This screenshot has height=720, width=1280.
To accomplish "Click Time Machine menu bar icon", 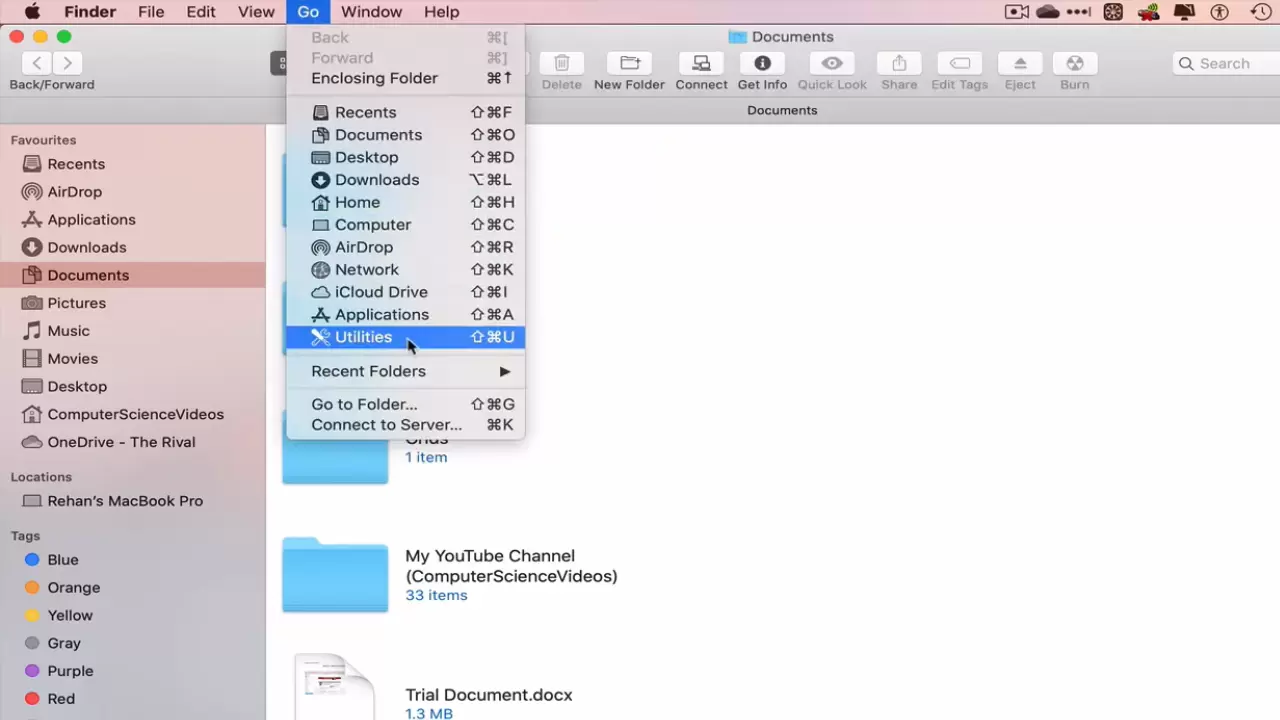I will pos(1261,12).
